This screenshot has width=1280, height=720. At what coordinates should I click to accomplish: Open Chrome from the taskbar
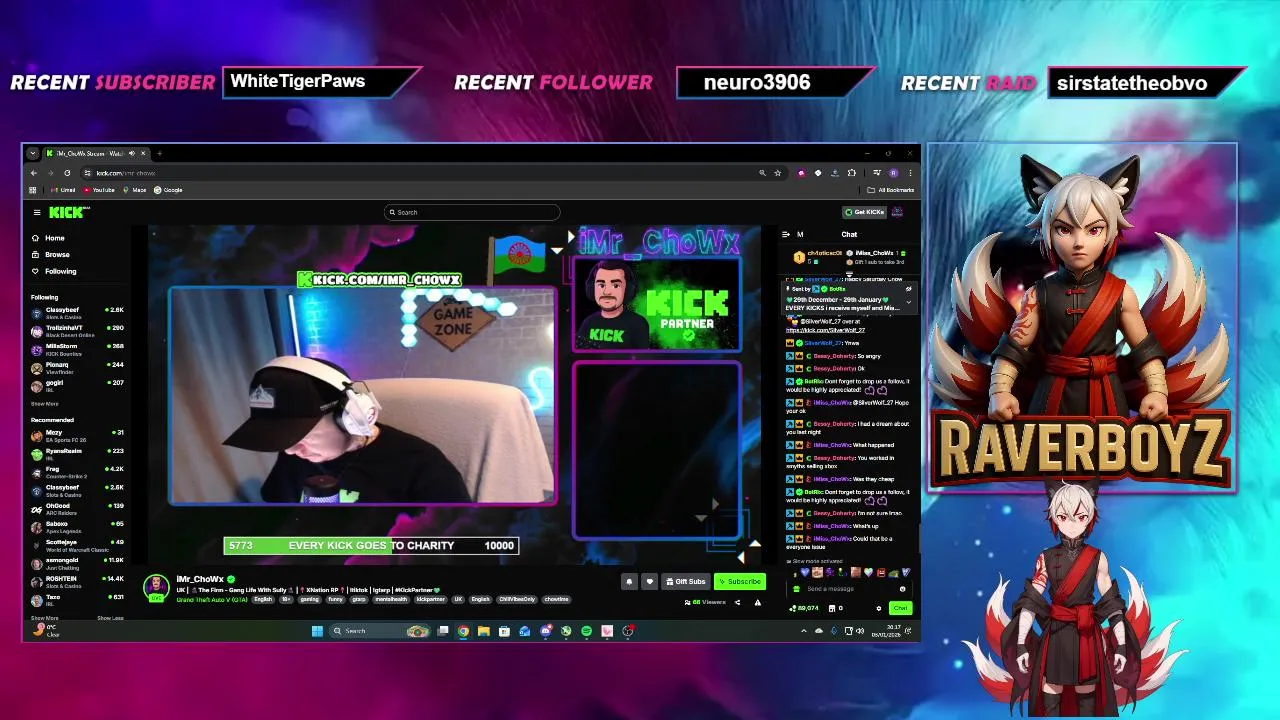[x=463, y=631]
